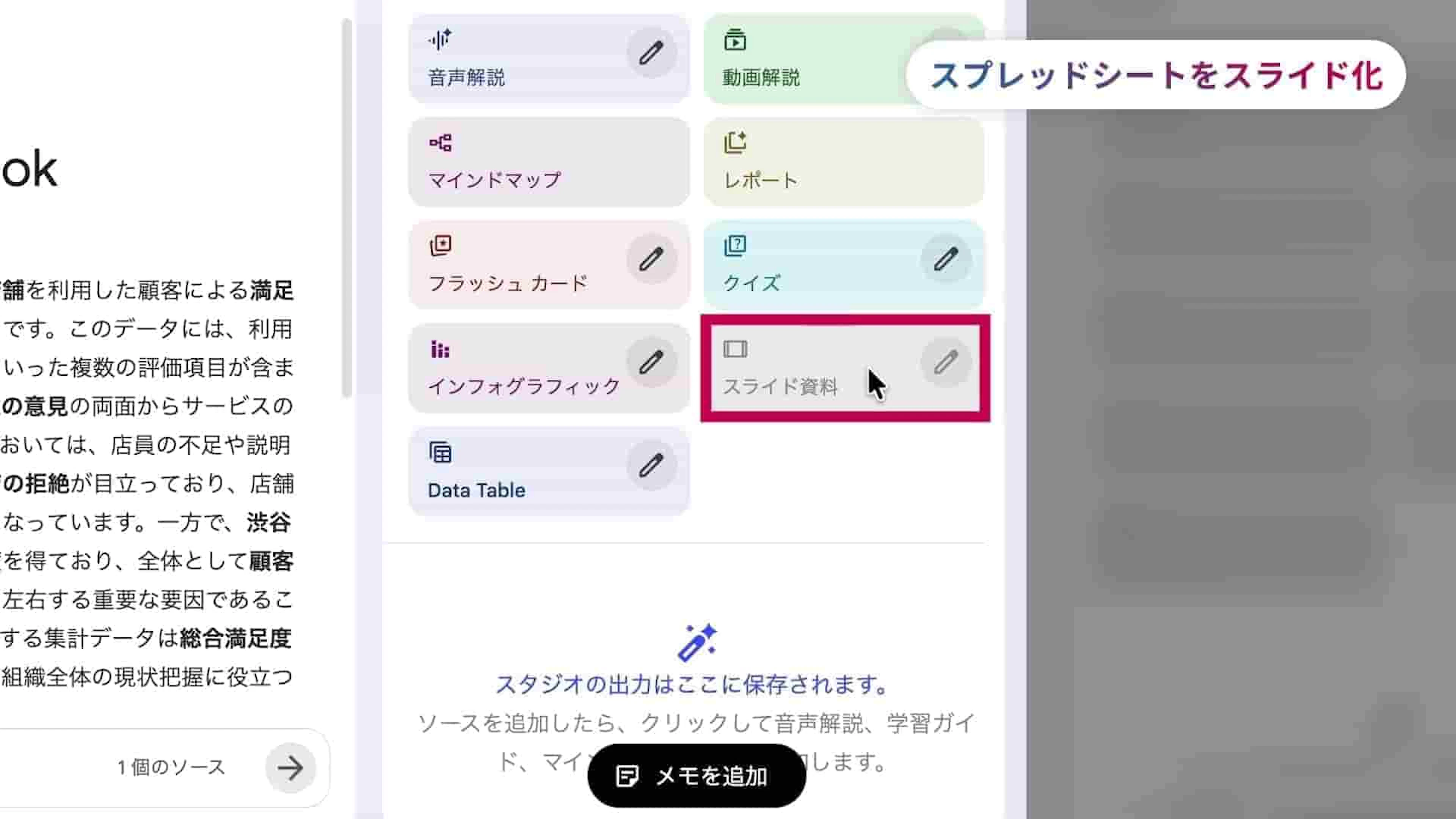Generate a レポート from sources
1456x819 pixels.
tap(844, 162)
